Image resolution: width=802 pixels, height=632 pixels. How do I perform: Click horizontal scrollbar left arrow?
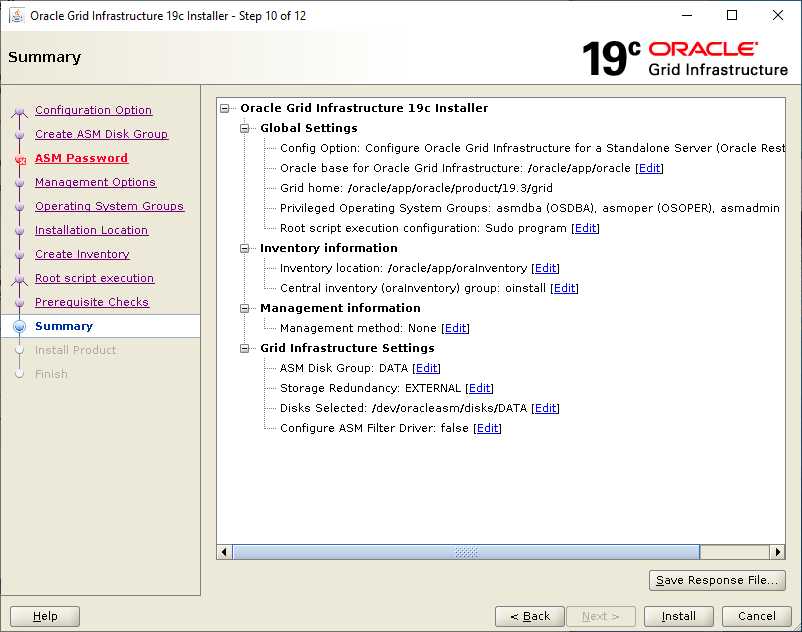224,552
